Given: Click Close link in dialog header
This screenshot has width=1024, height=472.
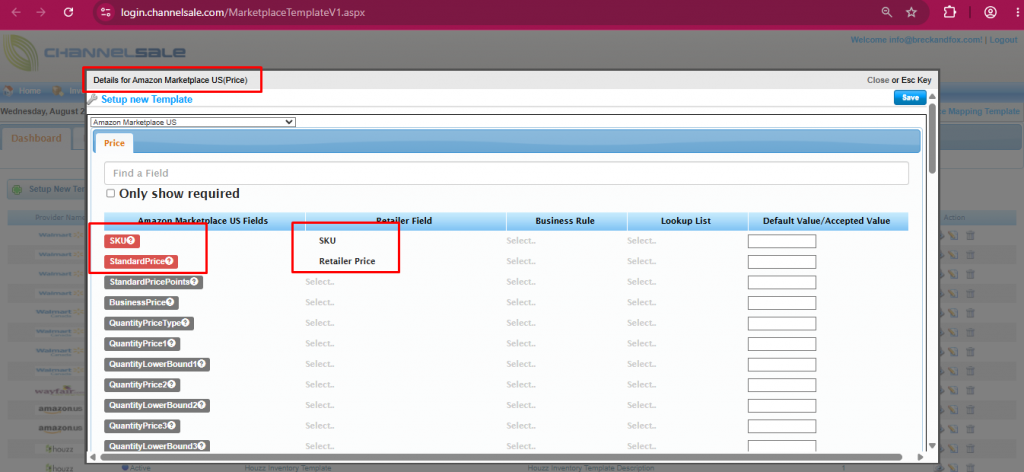Looking at the screenshot, I should click(x=878, y=80).
